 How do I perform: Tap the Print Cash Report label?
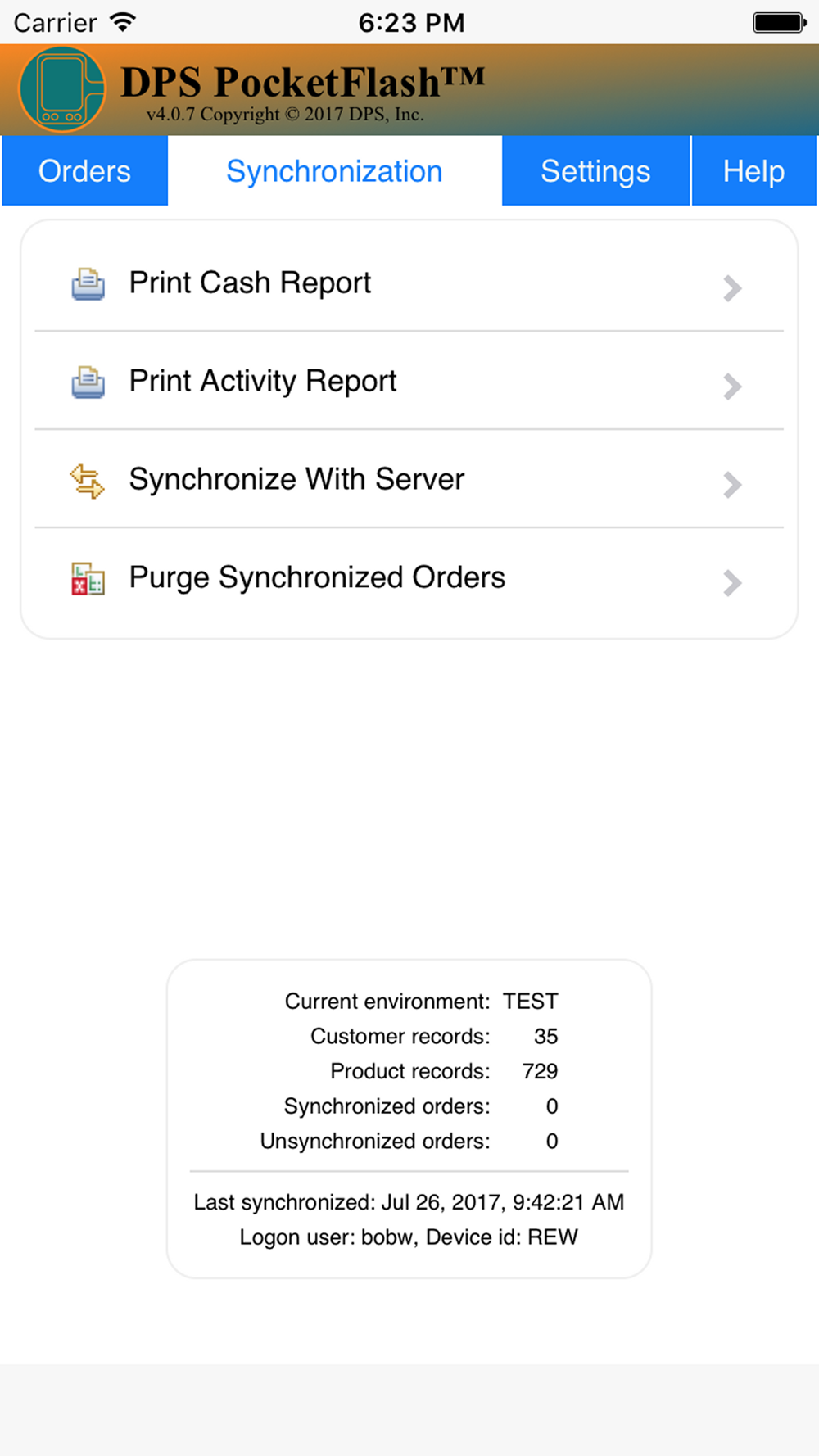pyautogui.click(x=250, y=283)
